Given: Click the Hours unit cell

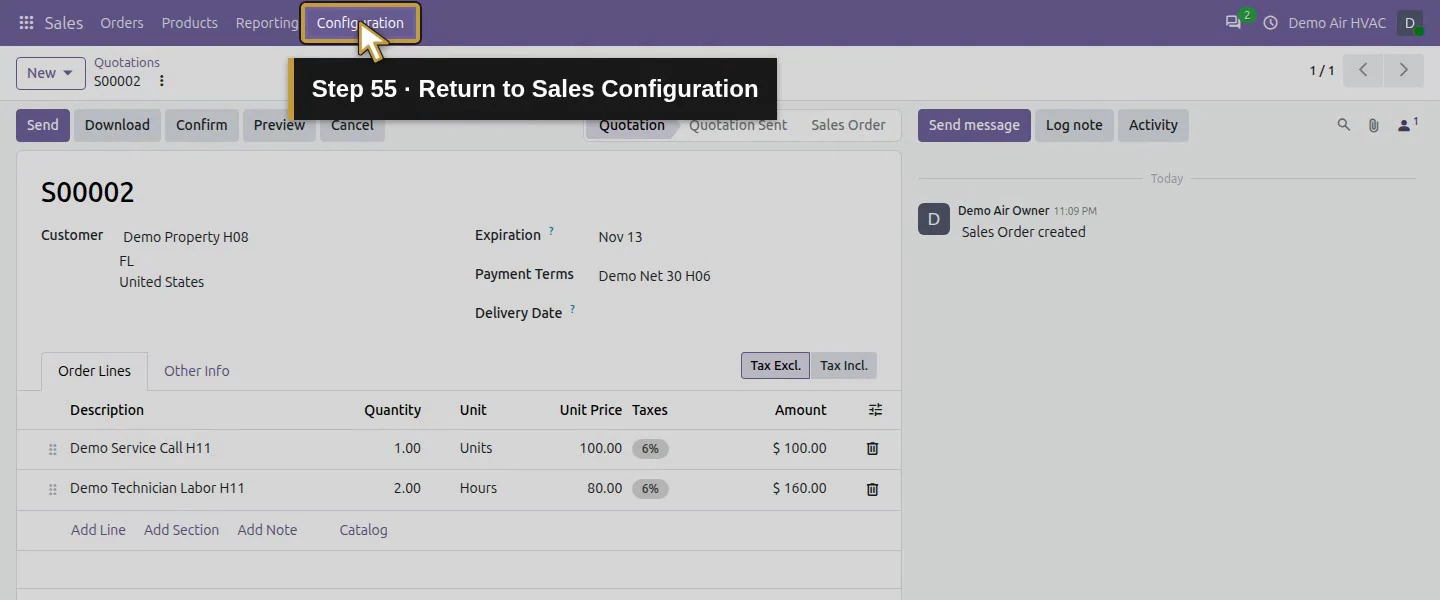Looking at the screenshot, I should point(478,488).
